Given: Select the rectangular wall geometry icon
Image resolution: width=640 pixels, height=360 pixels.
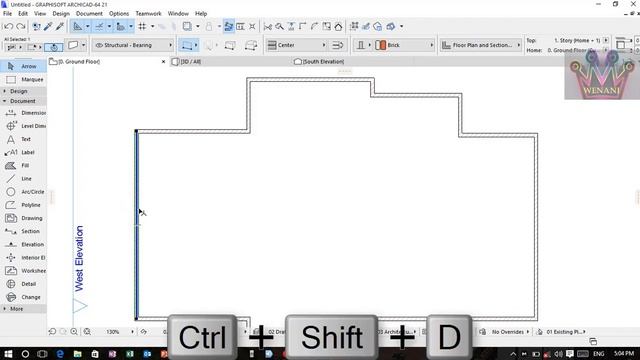Looking at the screenshot, I should (230, 45).
